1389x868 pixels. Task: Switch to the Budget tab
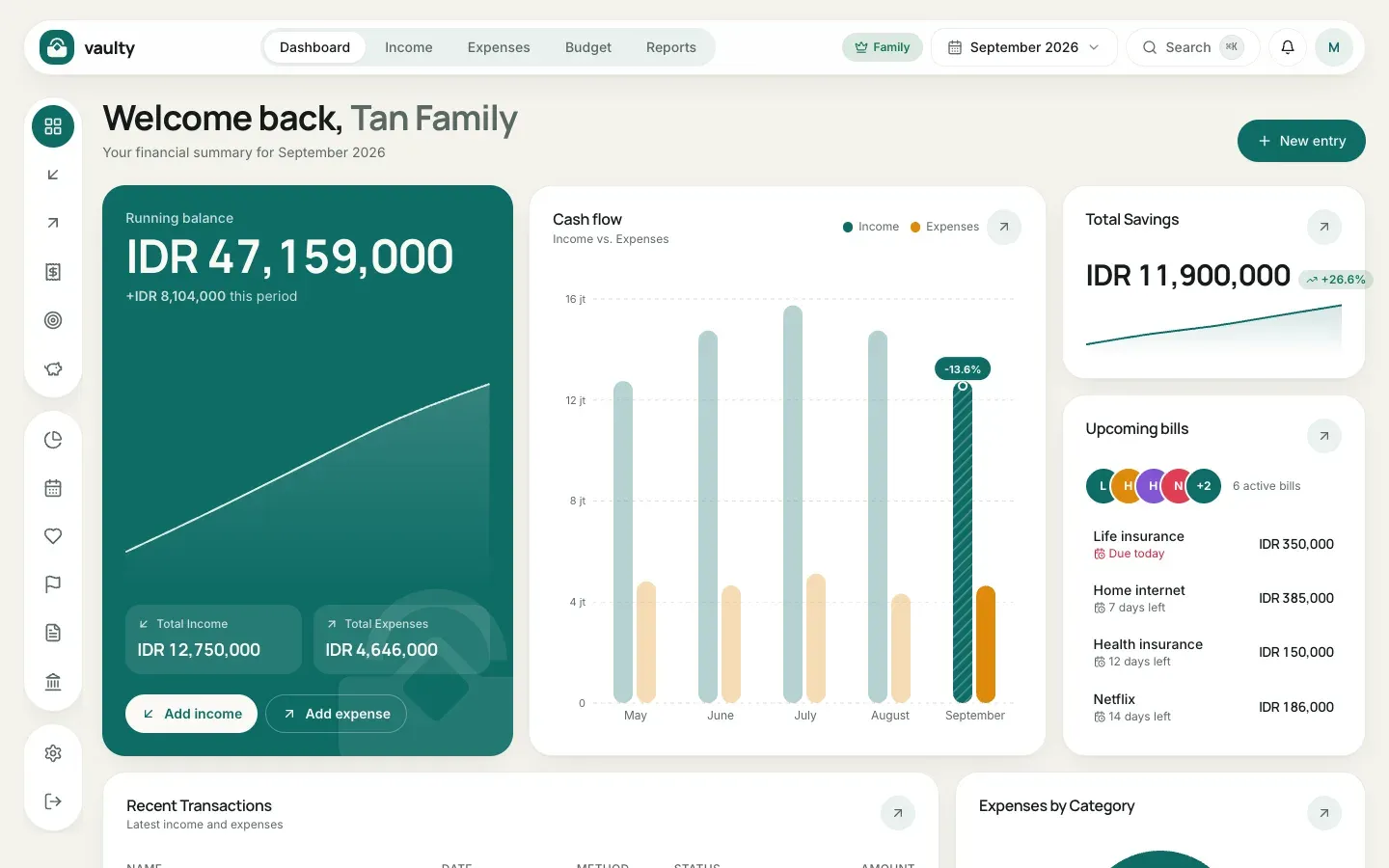click(588, 47)
